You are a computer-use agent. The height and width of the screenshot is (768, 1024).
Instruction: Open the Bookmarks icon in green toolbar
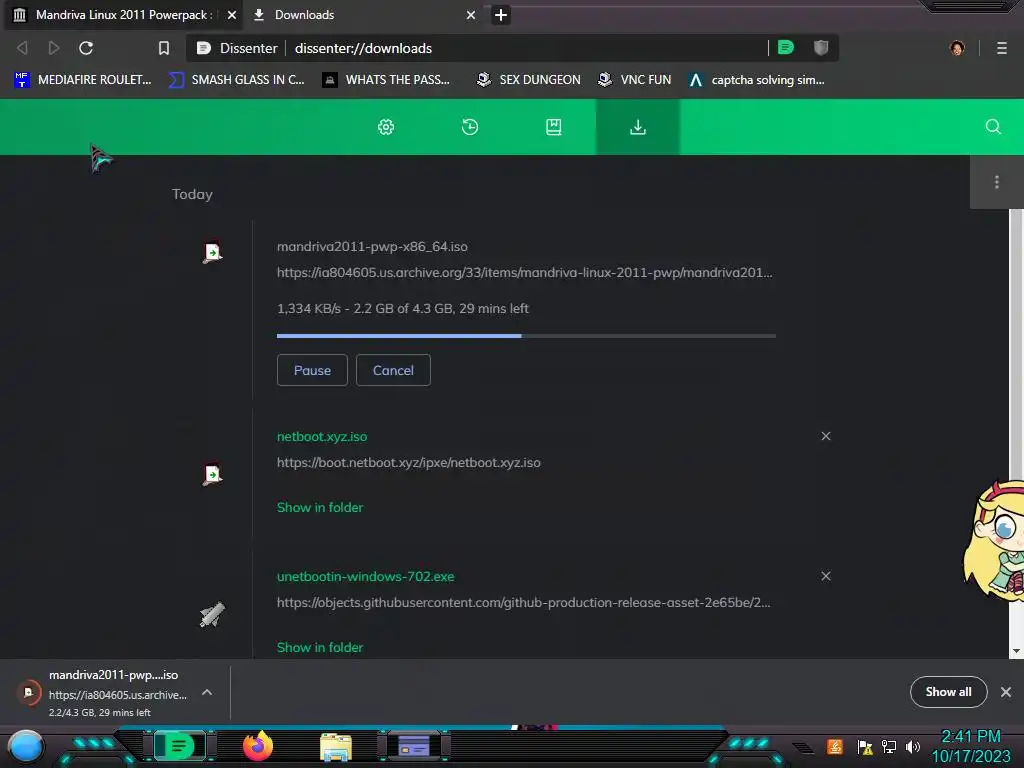click(553, 127)
